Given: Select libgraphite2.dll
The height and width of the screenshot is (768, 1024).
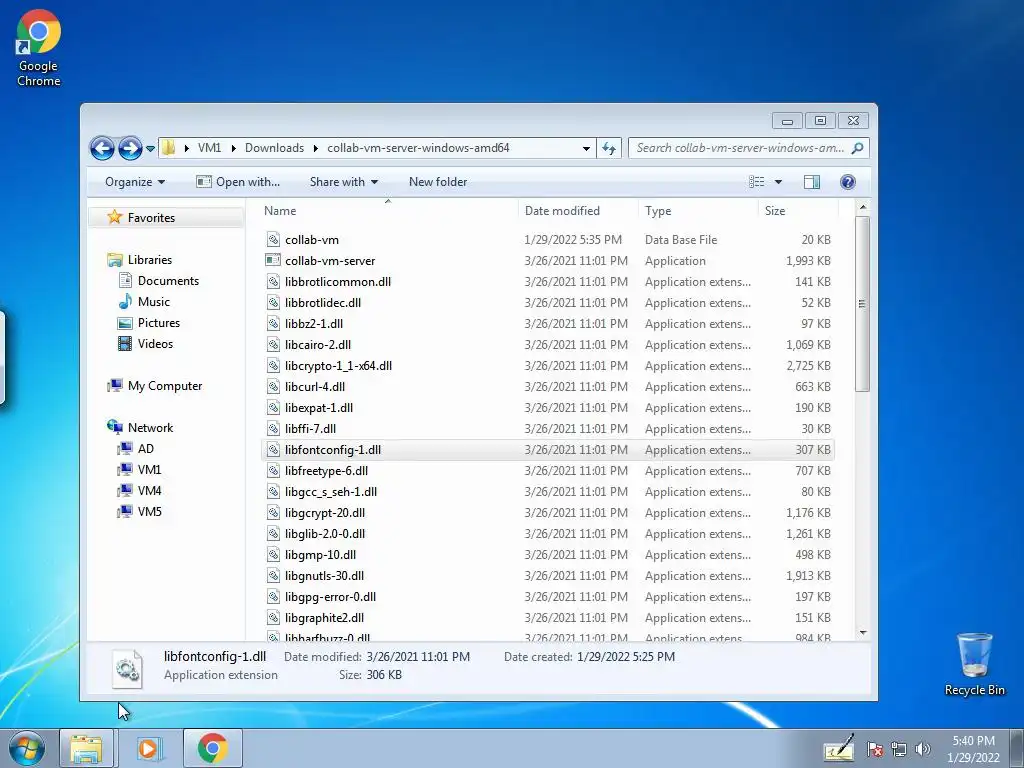Looking at the screenshot, I should [547, 618].
